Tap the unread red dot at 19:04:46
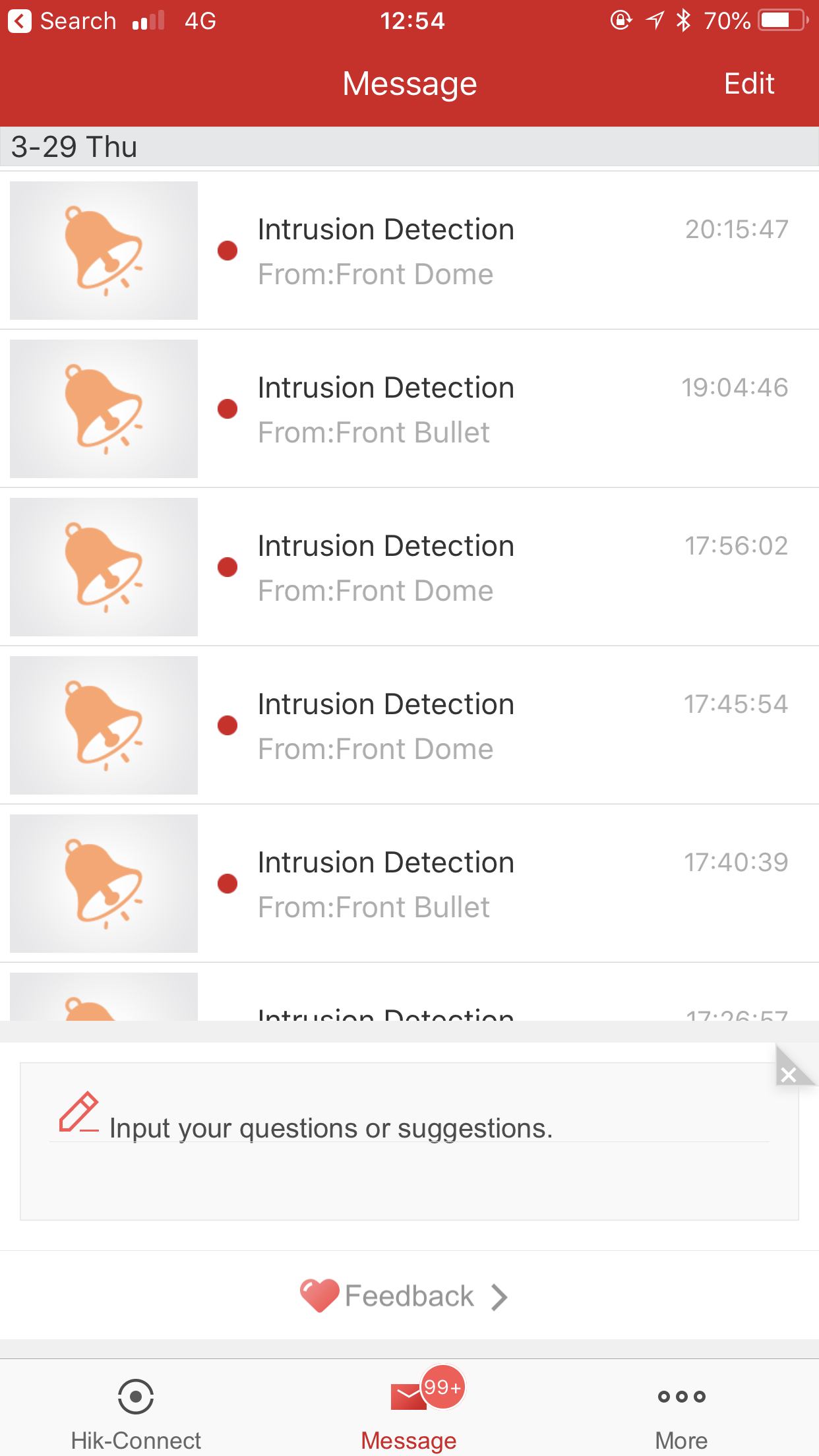Viewport: 819px width, 1456px height. (228, 409)
